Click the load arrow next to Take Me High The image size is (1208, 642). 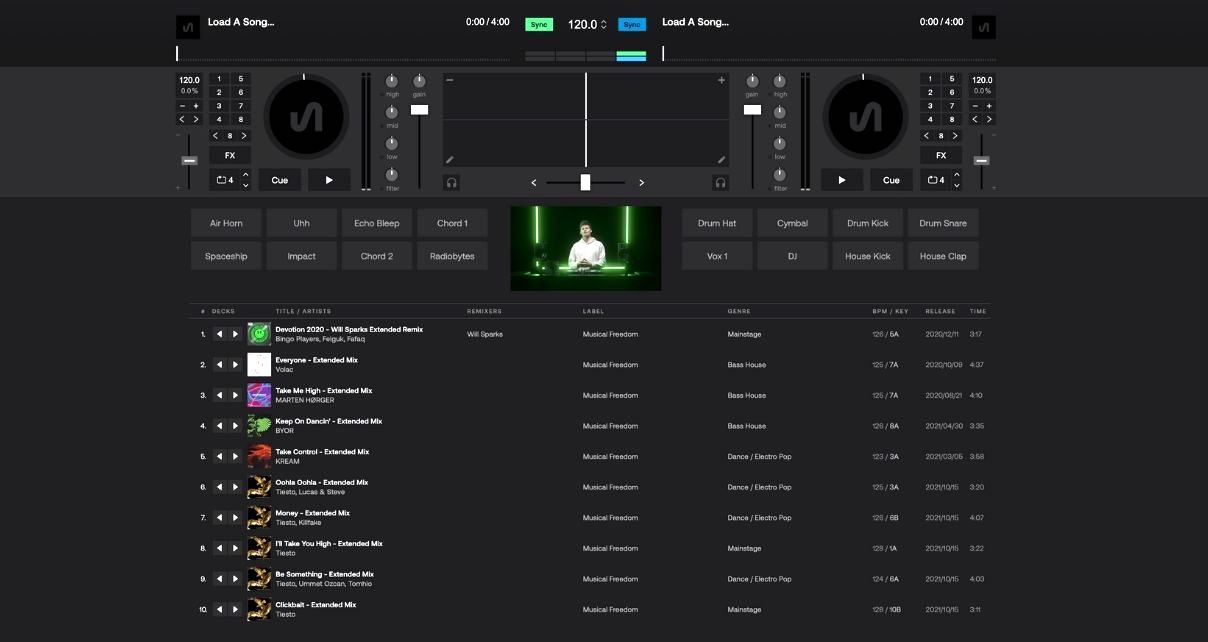pos(219,395)
